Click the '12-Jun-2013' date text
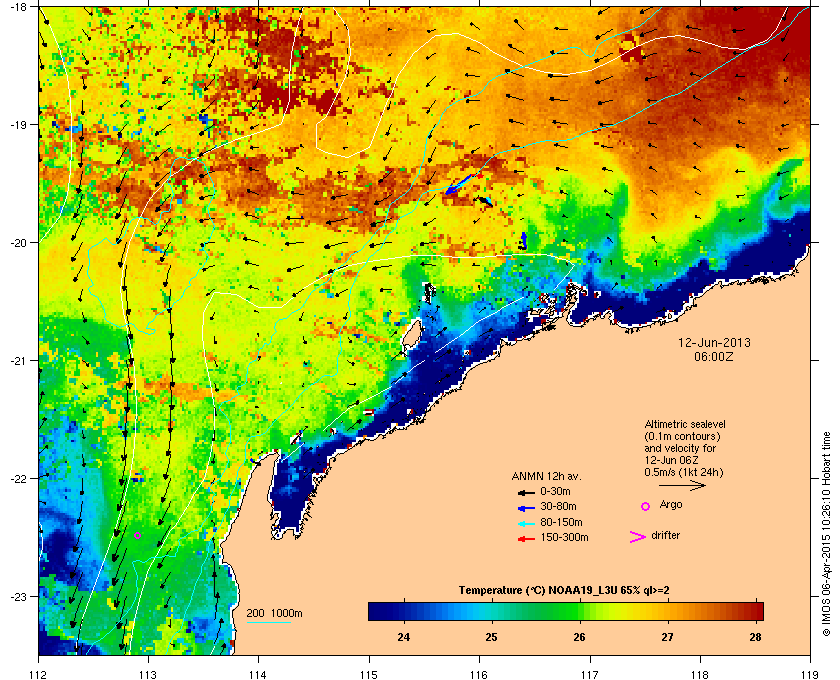Screen dimensions: 840x680 click(x=714, y=342)
